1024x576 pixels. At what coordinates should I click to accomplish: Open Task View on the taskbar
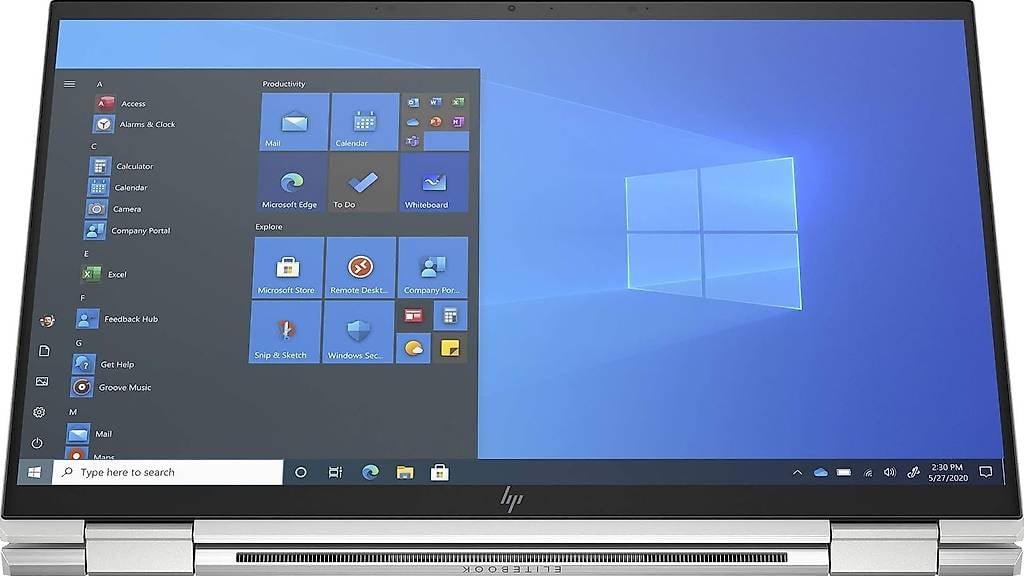coord(335,472)
